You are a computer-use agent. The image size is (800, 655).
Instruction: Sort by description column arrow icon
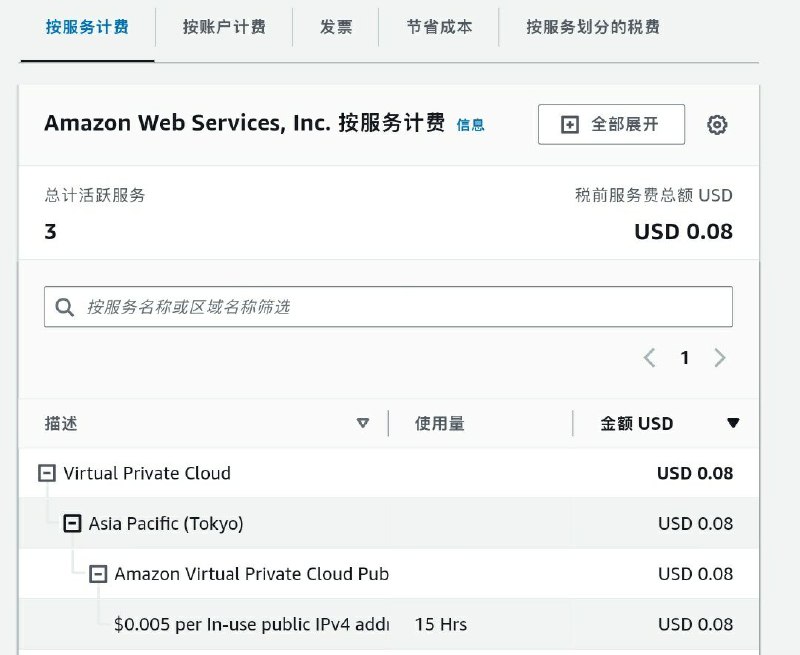point(363,423)
